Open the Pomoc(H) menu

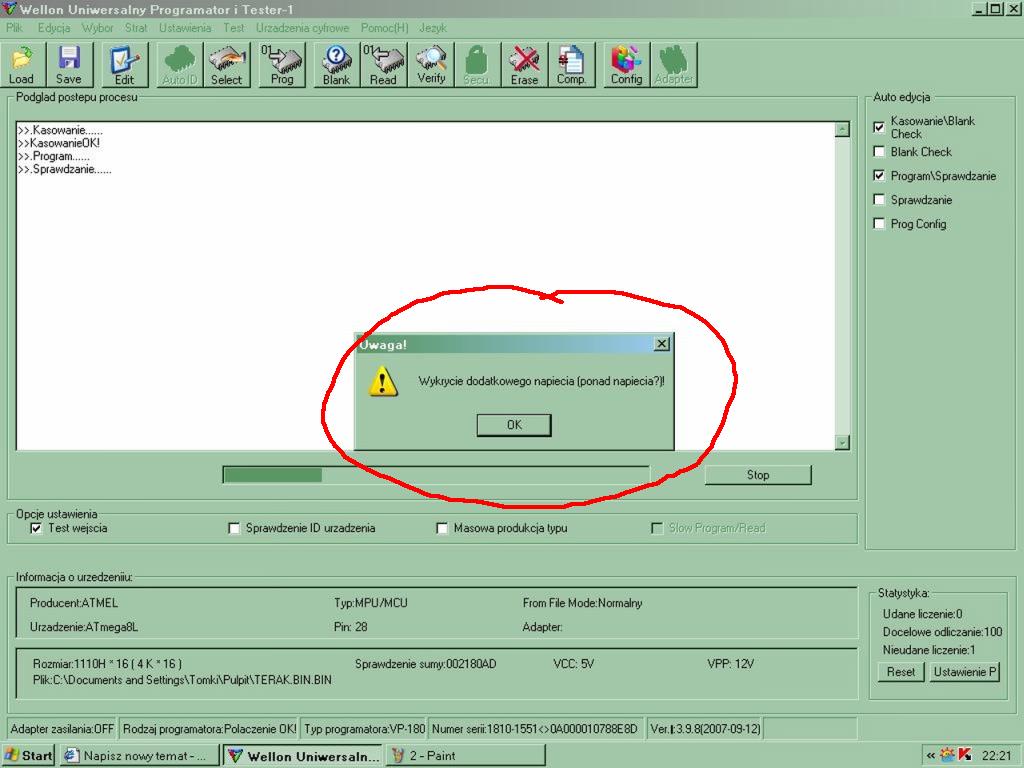point(384,28)
